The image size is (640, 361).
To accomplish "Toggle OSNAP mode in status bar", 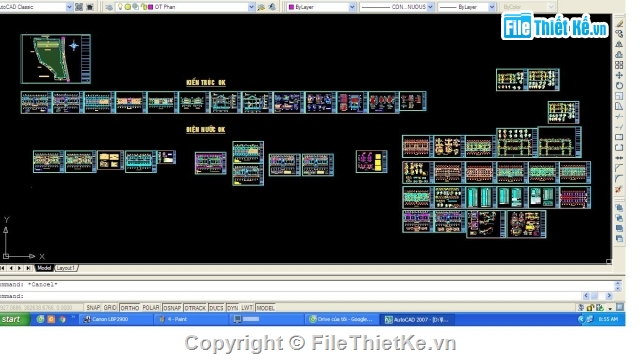I will click(172, 308).
